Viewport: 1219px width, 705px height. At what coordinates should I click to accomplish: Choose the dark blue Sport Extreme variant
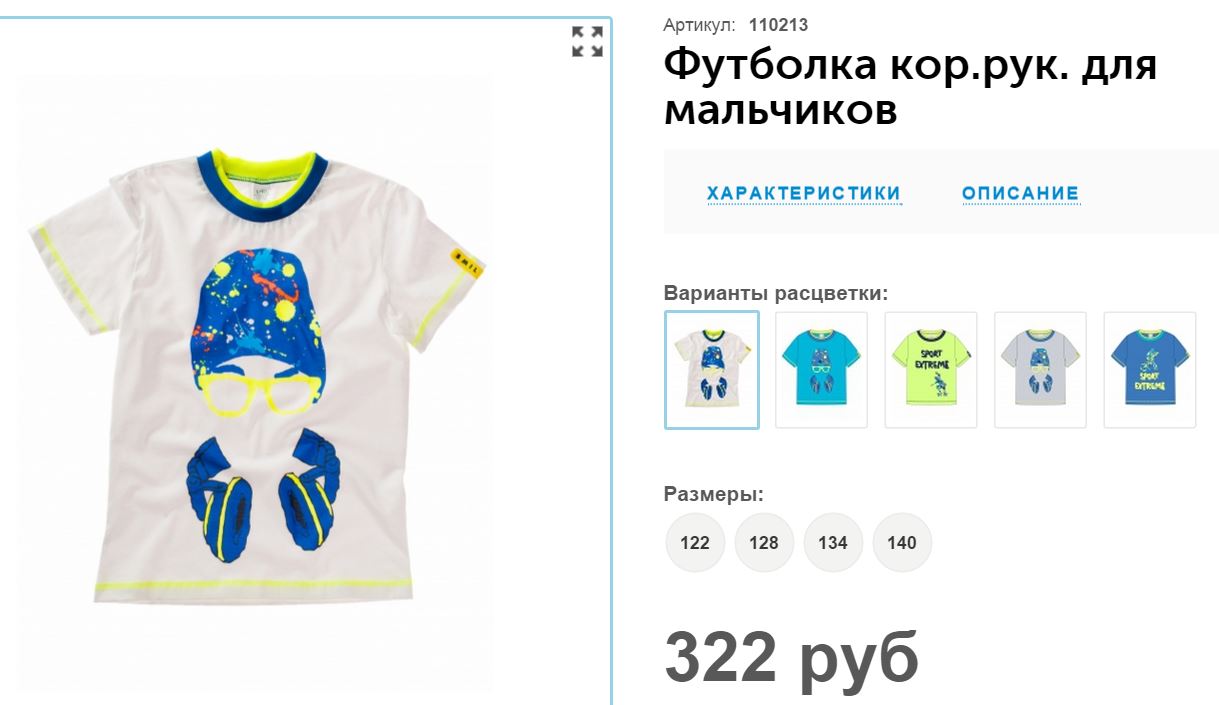[1150, 370]
